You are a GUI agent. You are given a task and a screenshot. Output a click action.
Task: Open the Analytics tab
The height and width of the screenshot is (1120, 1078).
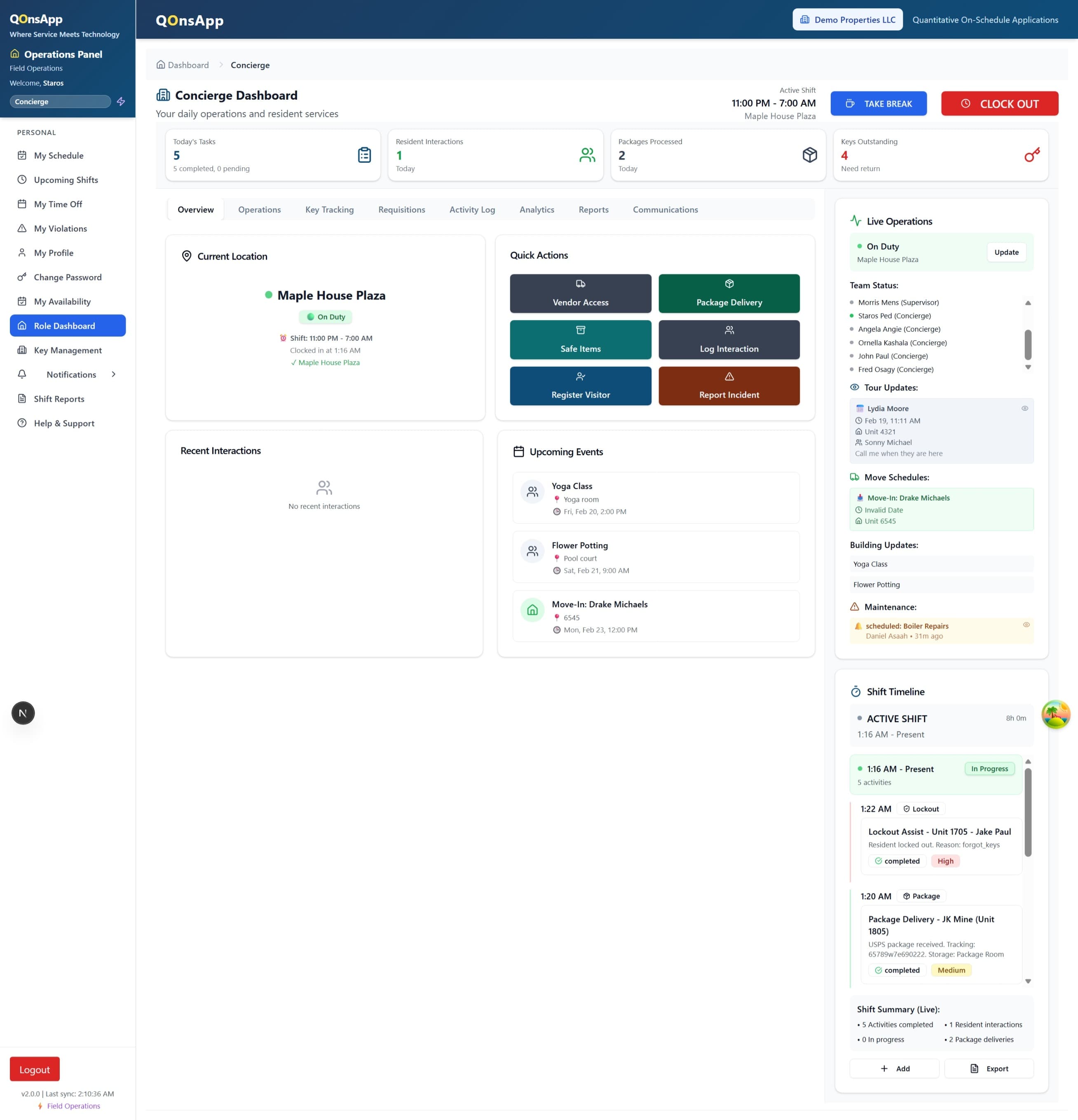(x=536, y=209)
